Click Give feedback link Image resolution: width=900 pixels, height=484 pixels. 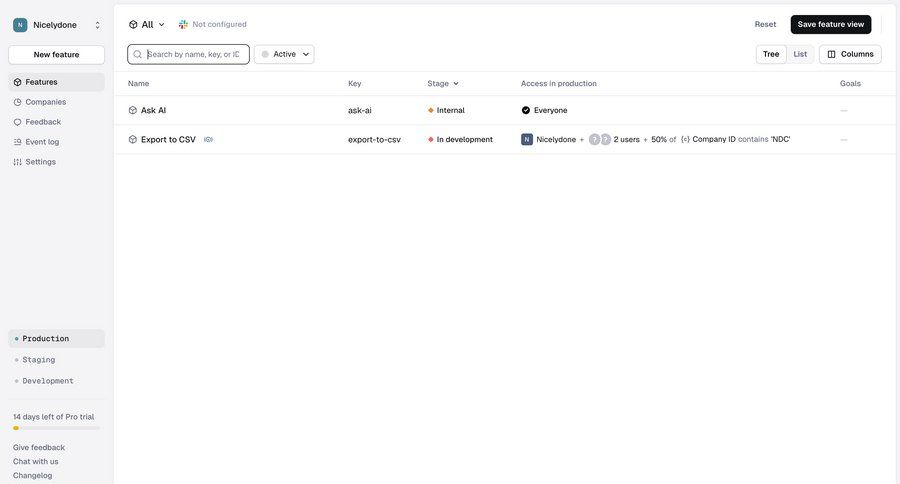tap(38, 448)
